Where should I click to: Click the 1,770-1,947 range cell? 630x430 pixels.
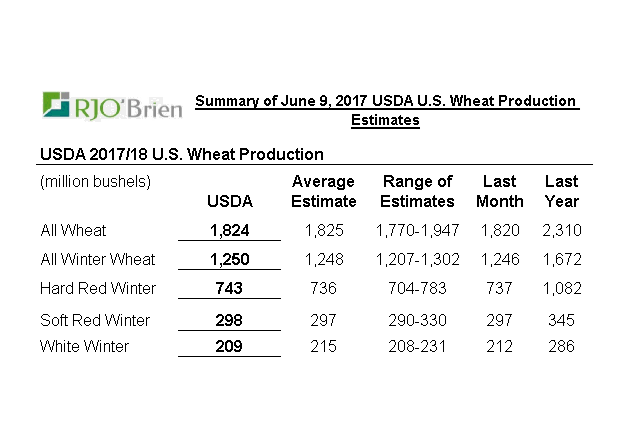tap(417, 230)
